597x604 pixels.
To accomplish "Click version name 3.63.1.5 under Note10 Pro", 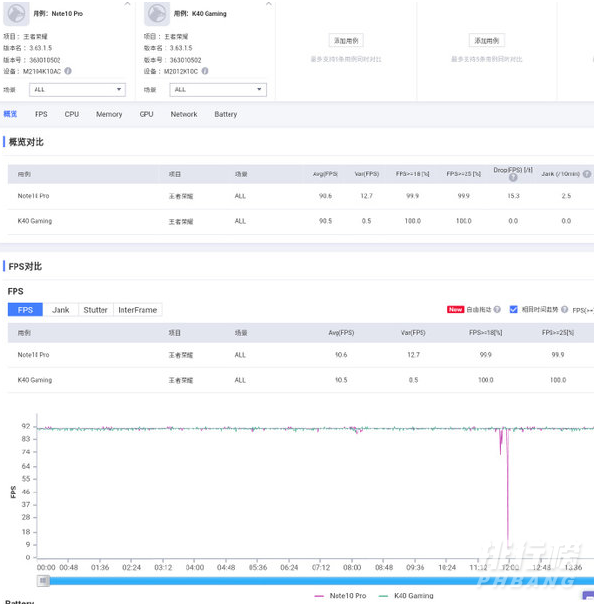I will pos(40,48).
